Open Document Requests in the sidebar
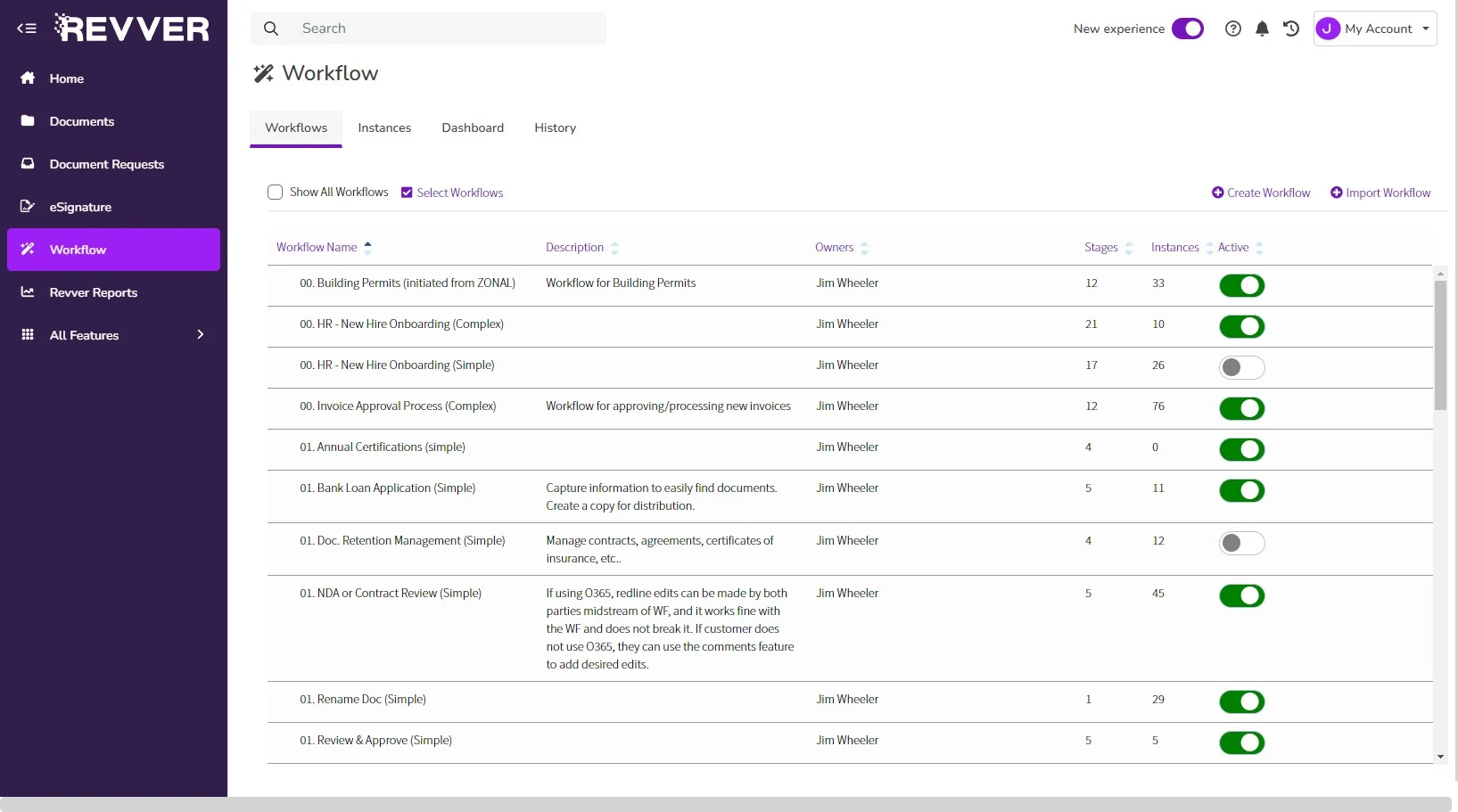This screenshot has width=1458, height=812. (x=113, y=164)
